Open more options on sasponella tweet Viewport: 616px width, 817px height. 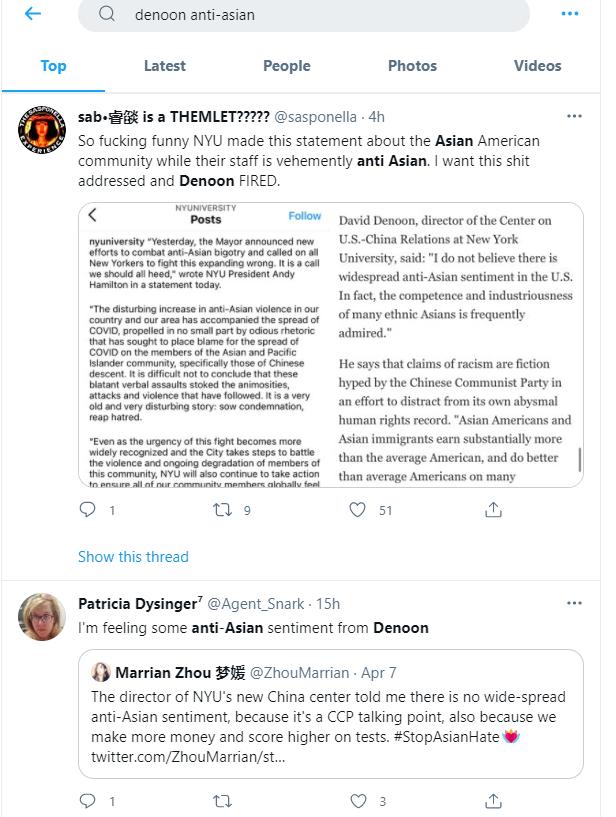coord(574,116)
